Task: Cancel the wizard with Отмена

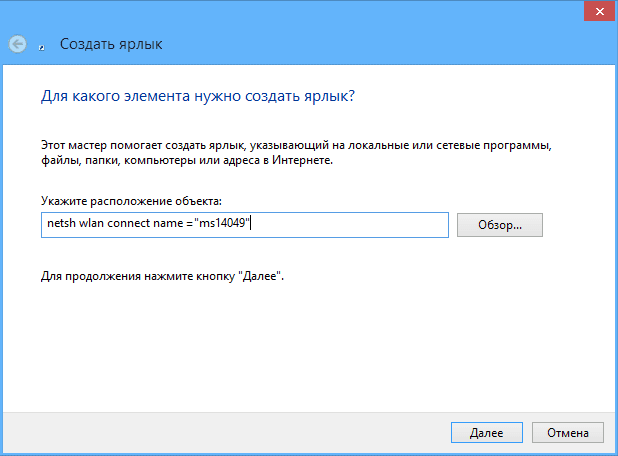Action: point(568,433)
